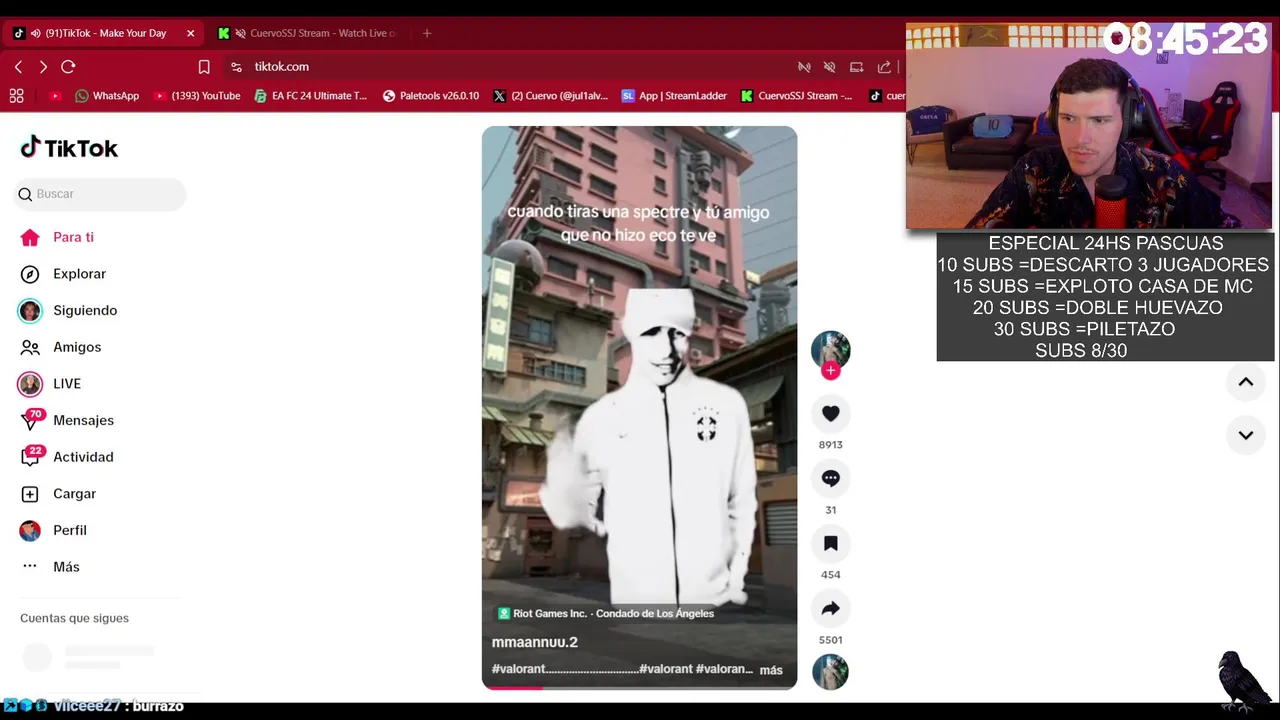This screenshot has width=1280, height=720.
Task: Open the first red YouTube icon bookmark
Action: [55, 96]
